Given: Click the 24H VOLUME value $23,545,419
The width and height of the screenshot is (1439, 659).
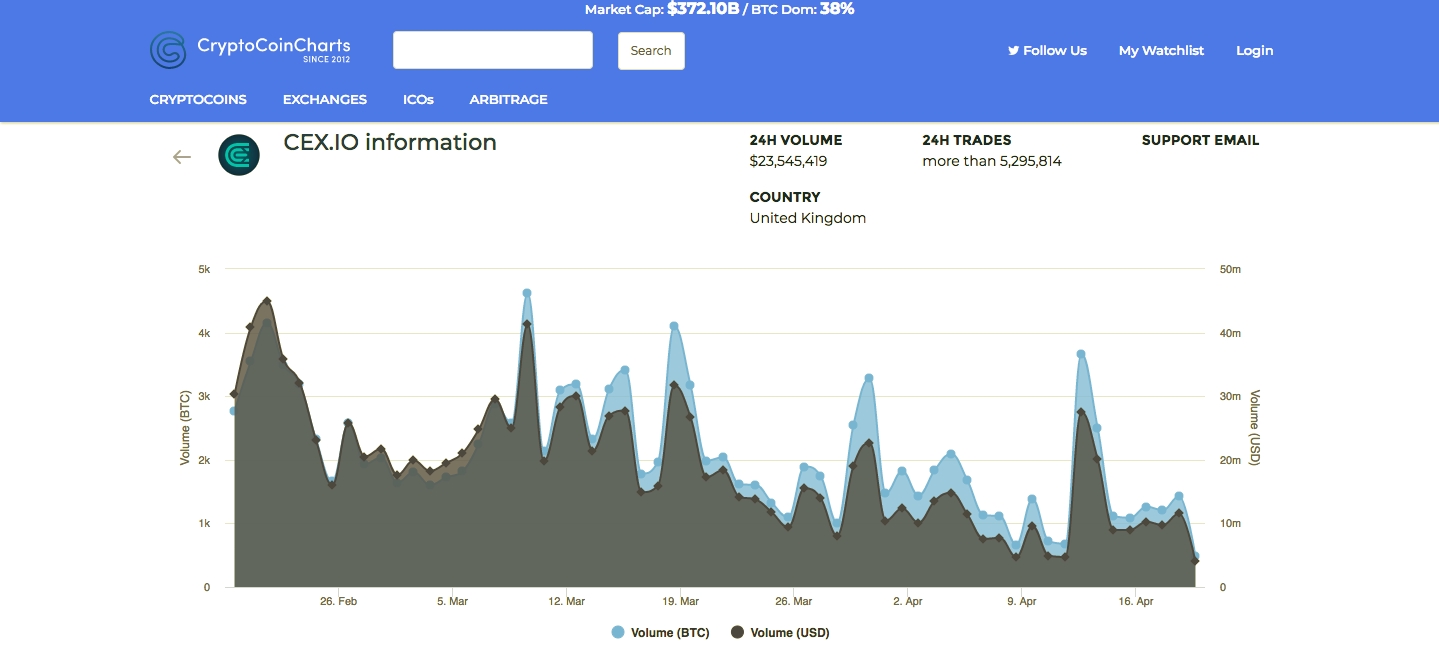Looking at the screenshot, I should (788, 161).
